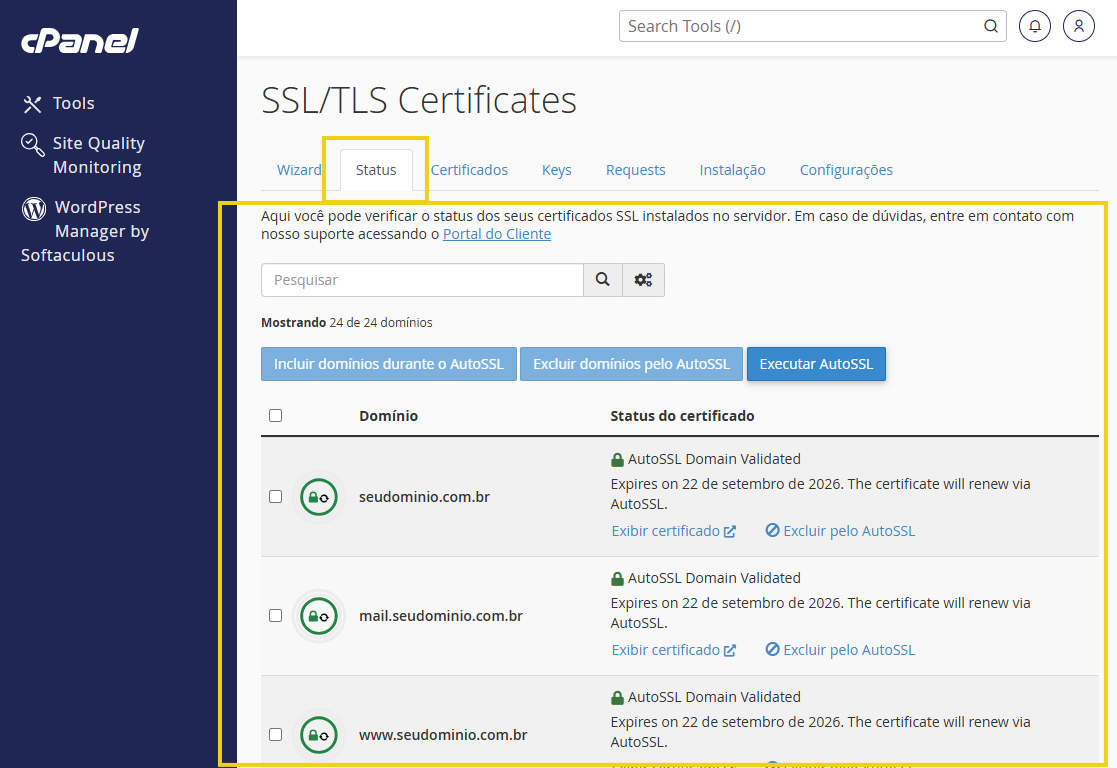This screenshot has height=768, width=1117.
Task: Open the user account menu icon
Action: pyautogui.click(x=1079, y=26)
